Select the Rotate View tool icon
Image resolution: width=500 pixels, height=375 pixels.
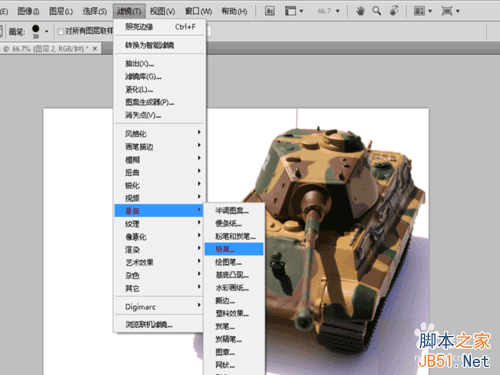[394, 11]
